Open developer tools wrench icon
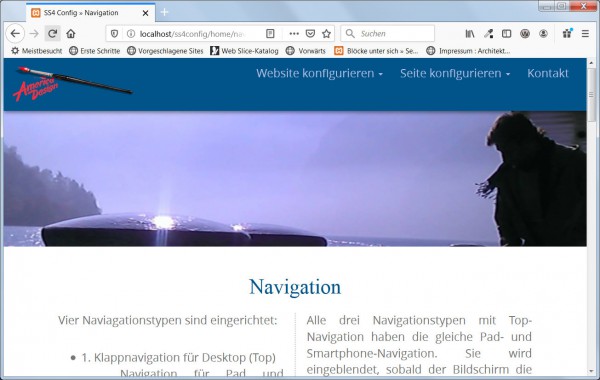 pyautogui.click(x=488, y=34)
